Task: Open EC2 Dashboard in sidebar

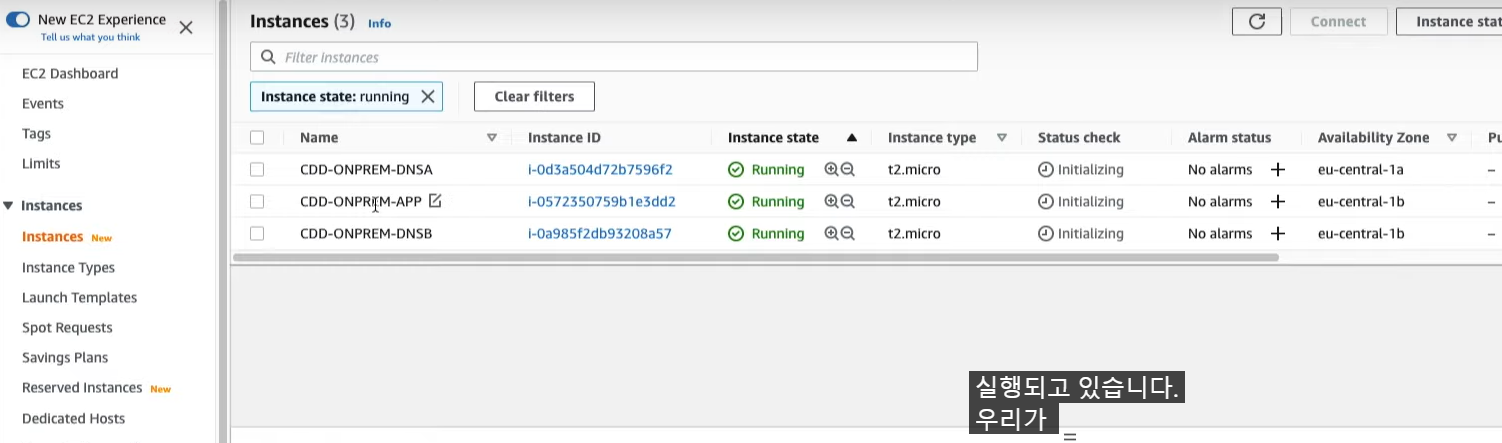Action: [x=70, y=73]
